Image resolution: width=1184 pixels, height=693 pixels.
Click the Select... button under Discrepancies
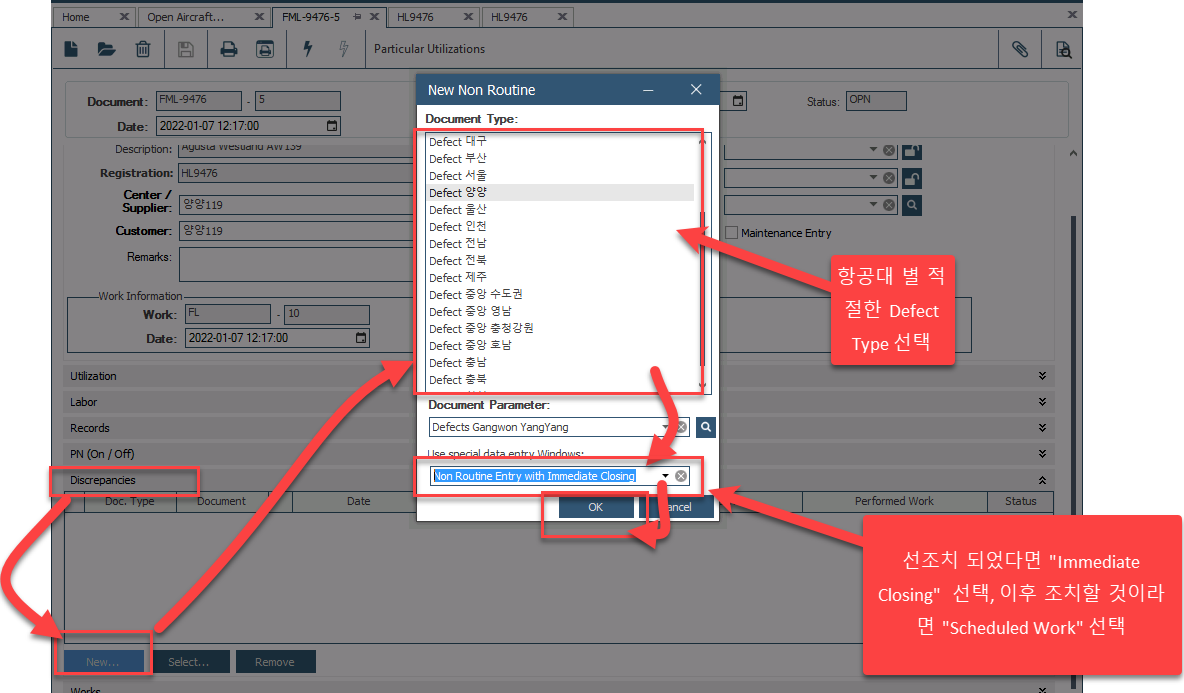pos(188,662)
